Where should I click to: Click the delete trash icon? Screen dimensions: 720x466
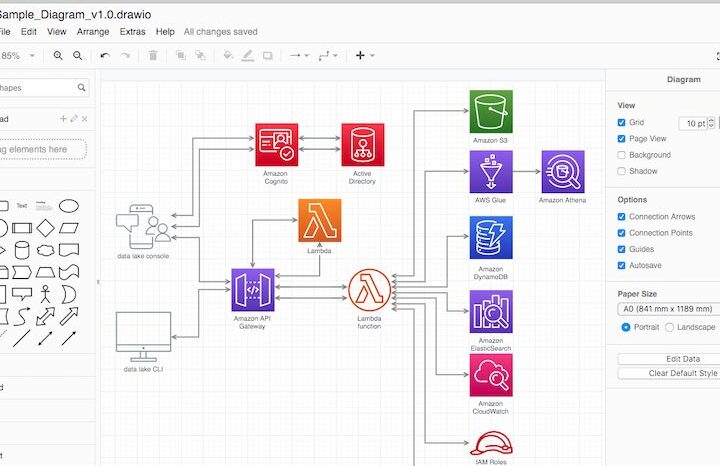(153, 56)
